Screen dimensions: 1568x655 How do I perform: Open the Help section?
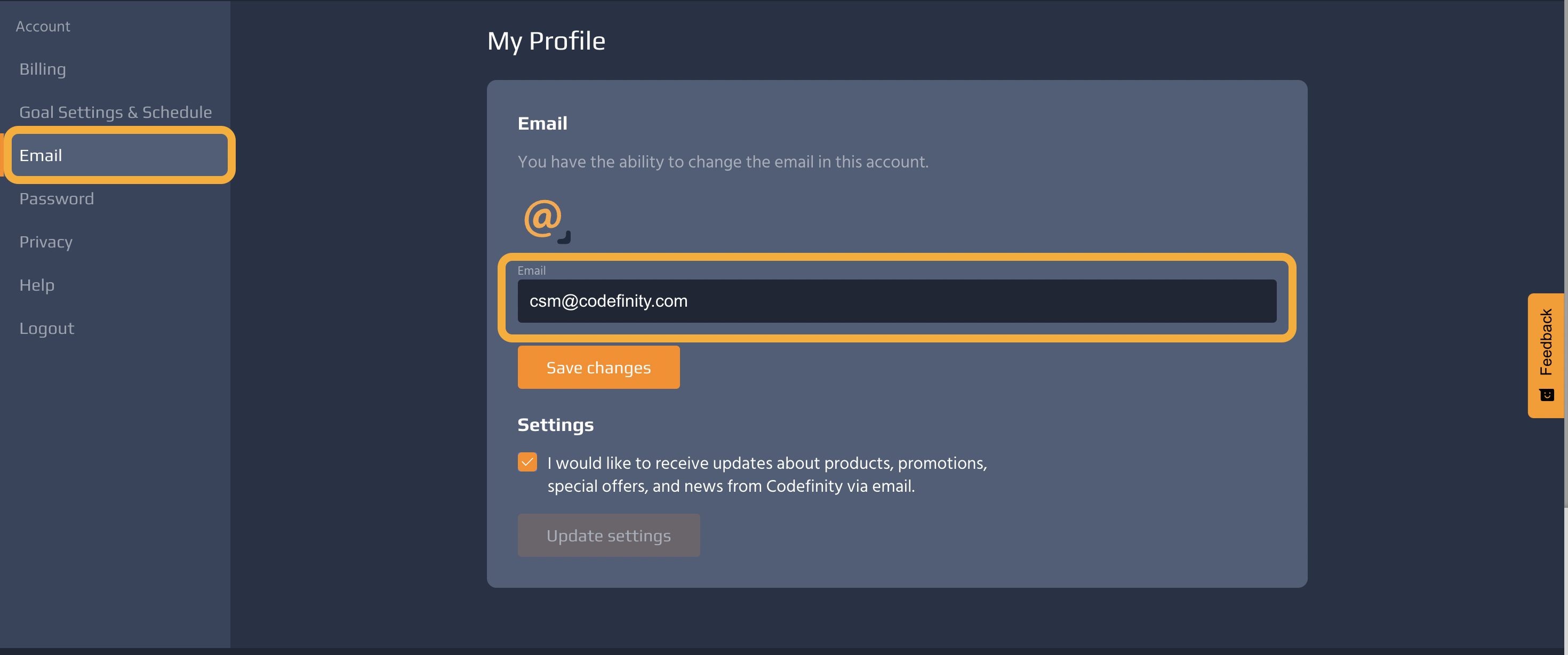(36, 285)
